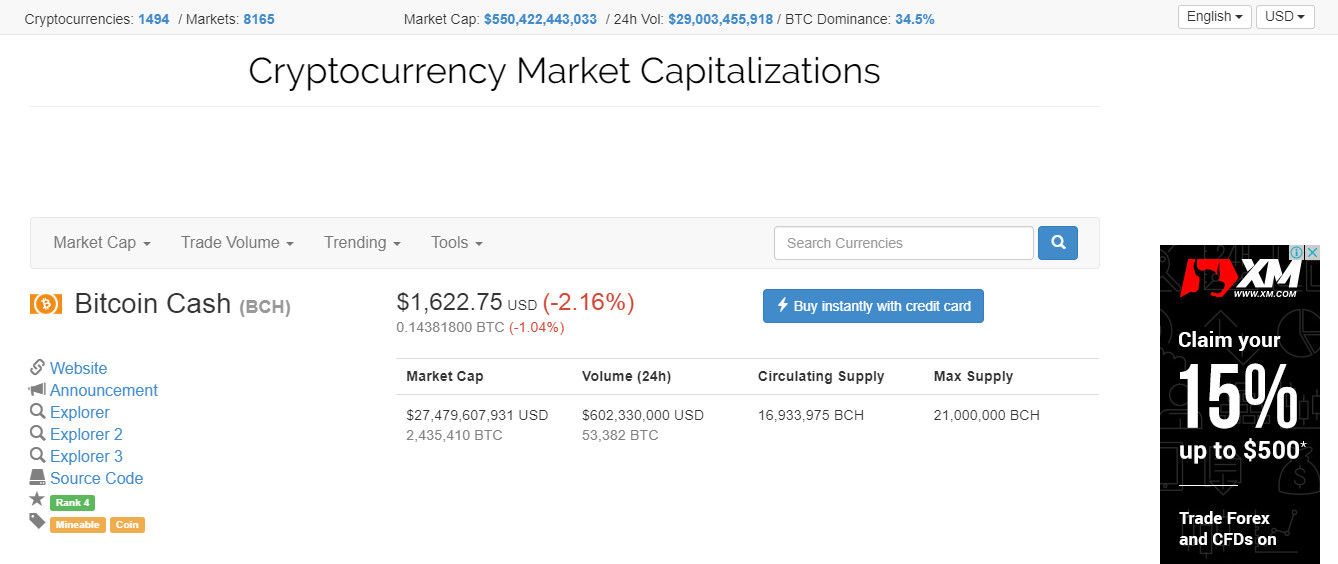Screen dimensions: 1338x564
Task: Open the English language dropdown
Action: [x=1215, y=17]
